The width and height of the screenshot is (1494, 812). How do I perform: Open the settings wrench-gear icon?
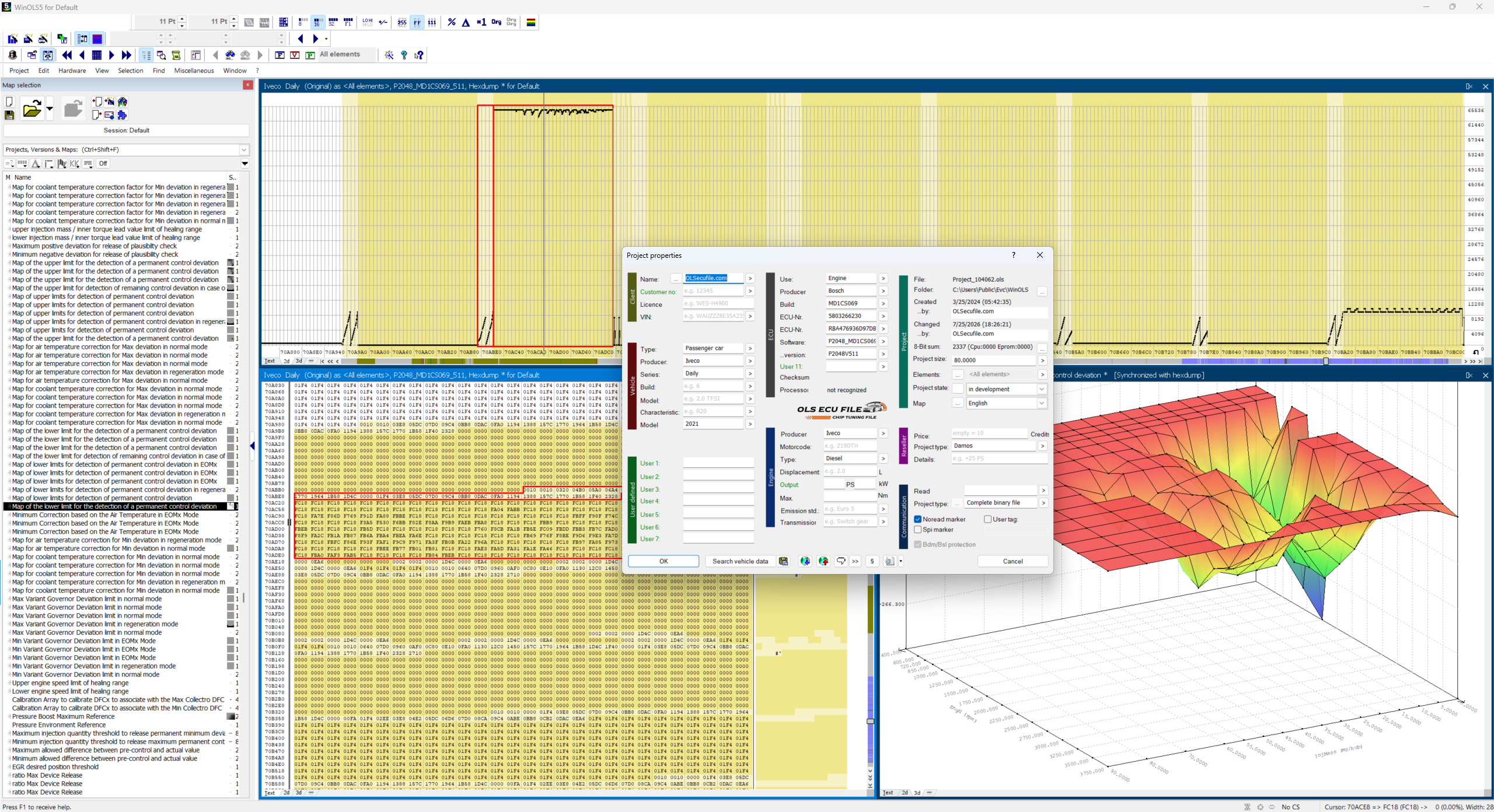[389, 55]
